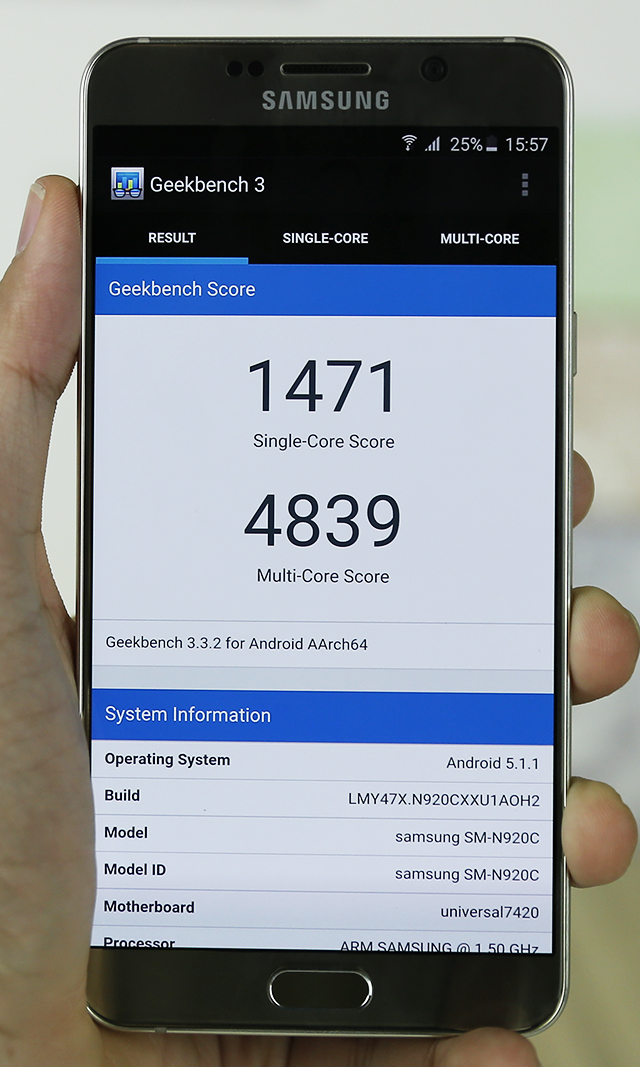Tap the Motherboard label
Screen dimensions: 640x1067
(x=149, y=907)
